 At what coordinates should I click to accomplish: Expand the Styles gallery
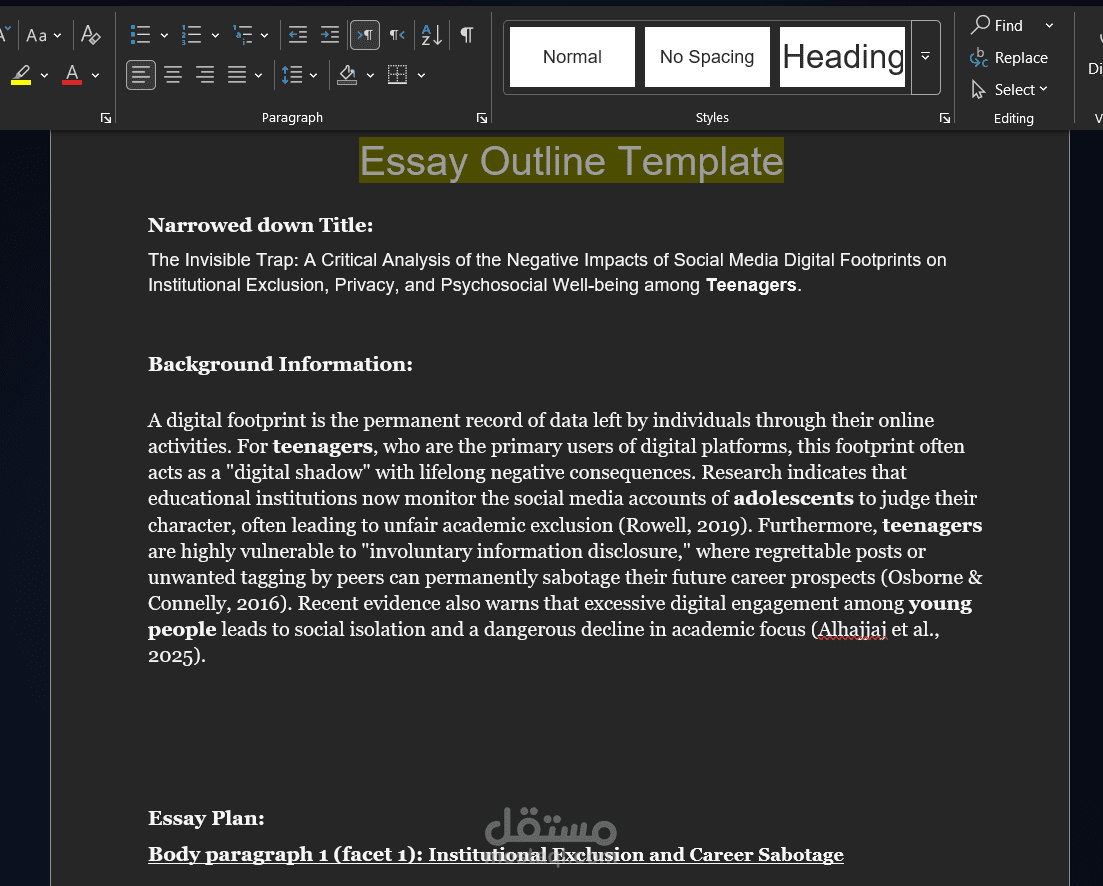tap(925, 57)
